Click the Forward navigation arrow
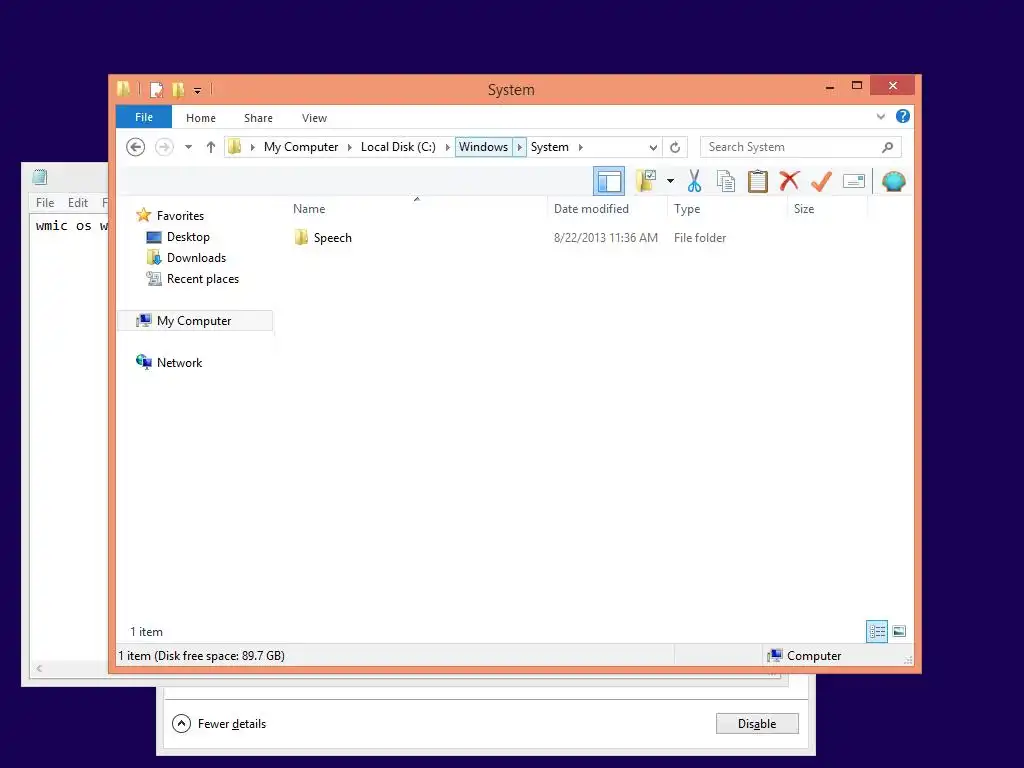Image resolution: width=1024 pixels, height=768 pixels. click(164, 147)
